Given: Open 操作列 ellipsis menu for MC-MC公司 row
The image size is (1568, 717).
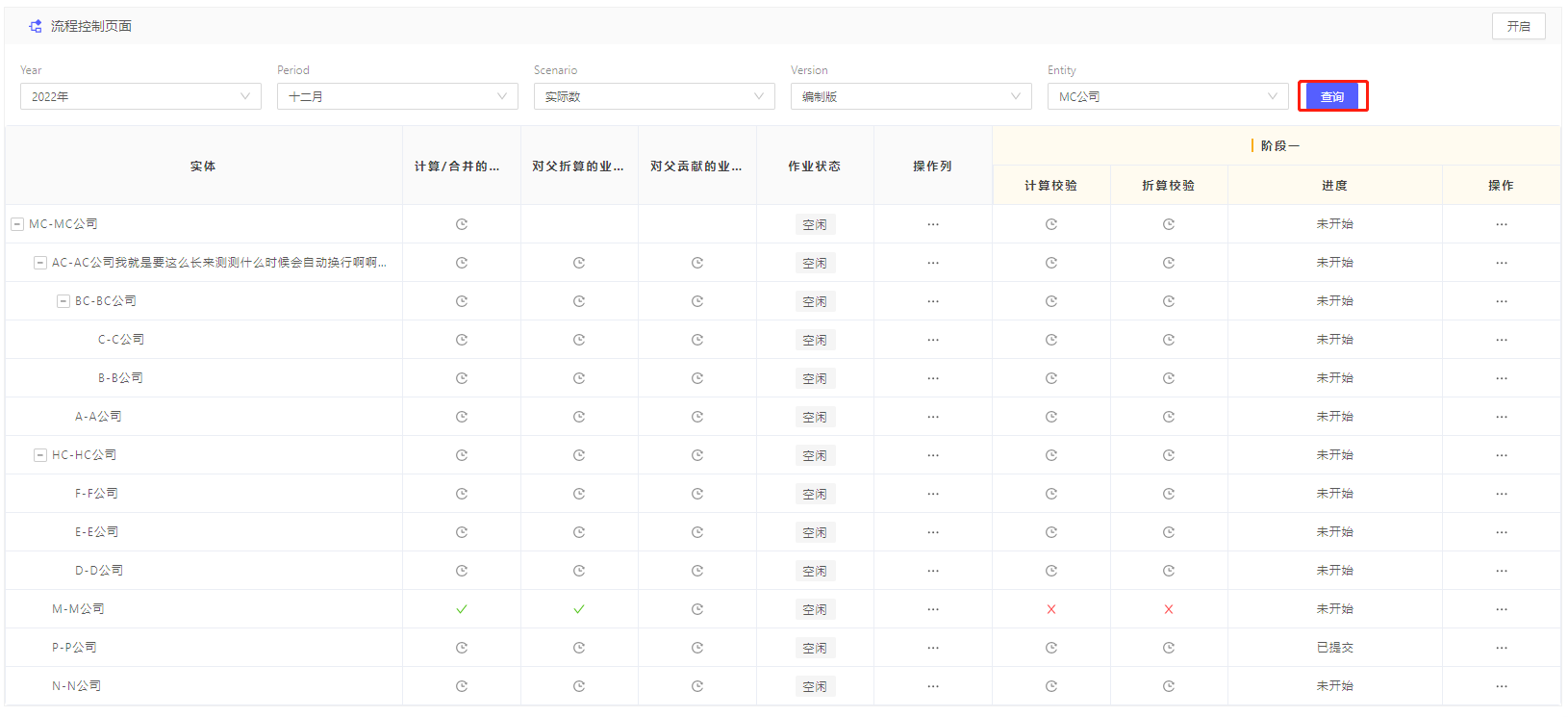Looking at the screenshot, I should [933, 224].
